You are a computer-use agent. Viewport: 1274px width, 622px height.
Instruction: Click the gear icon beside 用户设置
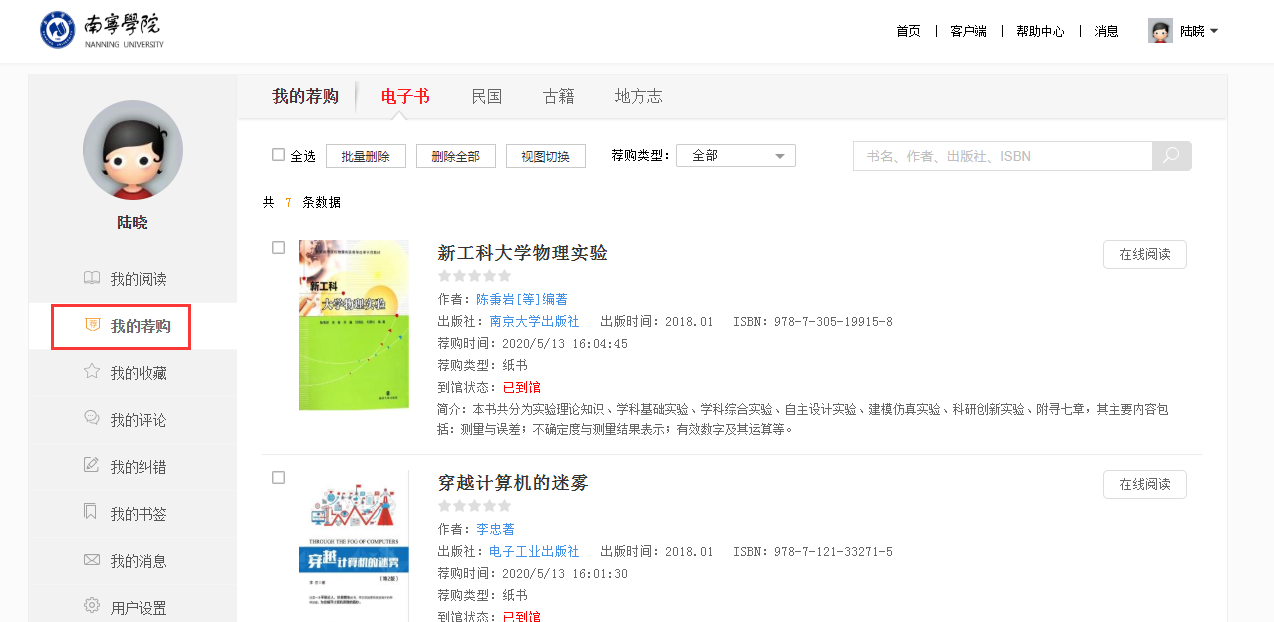point(92,606)
